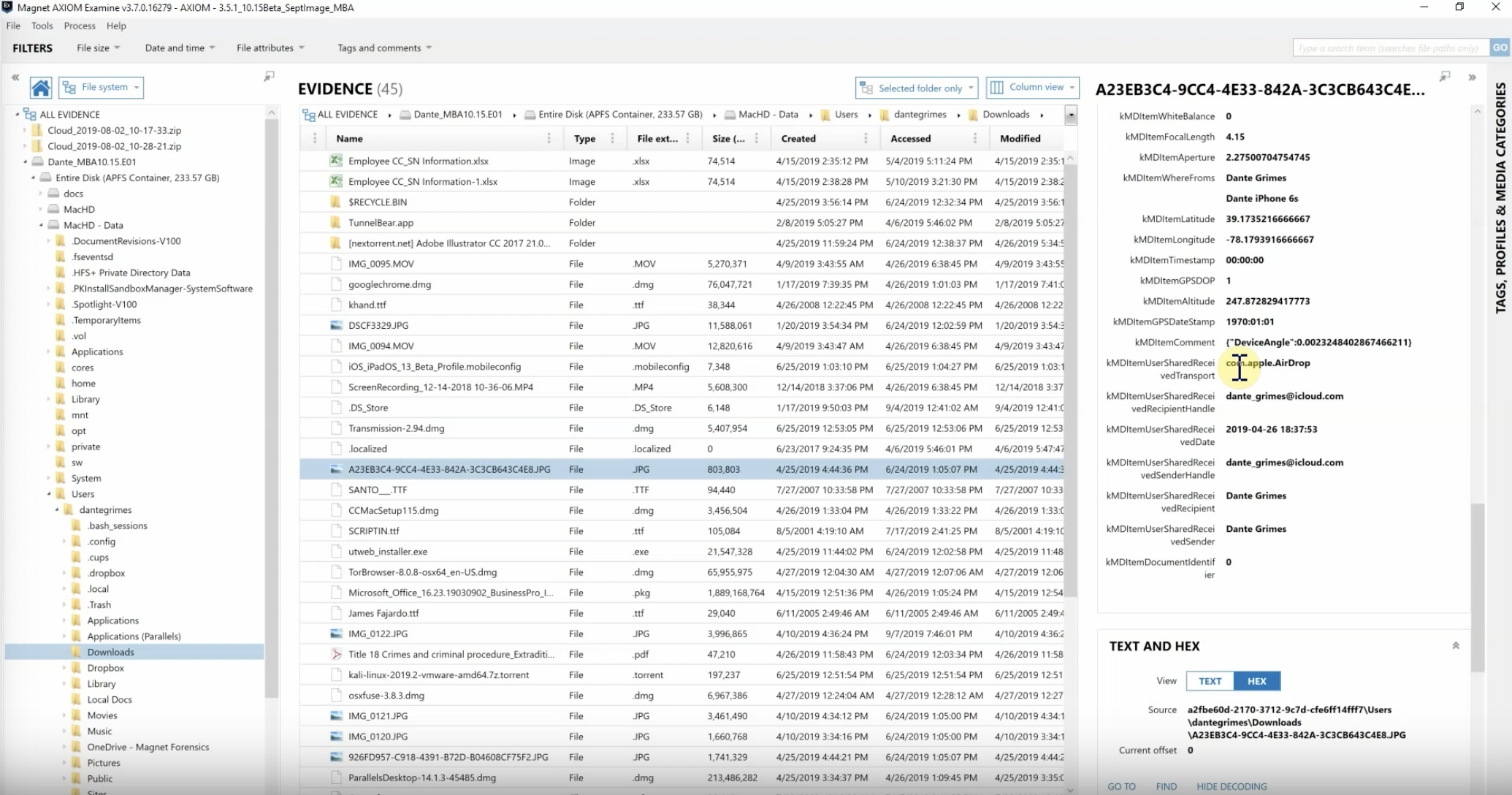Select the OneDrive - Magnet Forensics folder
This screenshot has width=1512, height=795.
coord(148,747)
